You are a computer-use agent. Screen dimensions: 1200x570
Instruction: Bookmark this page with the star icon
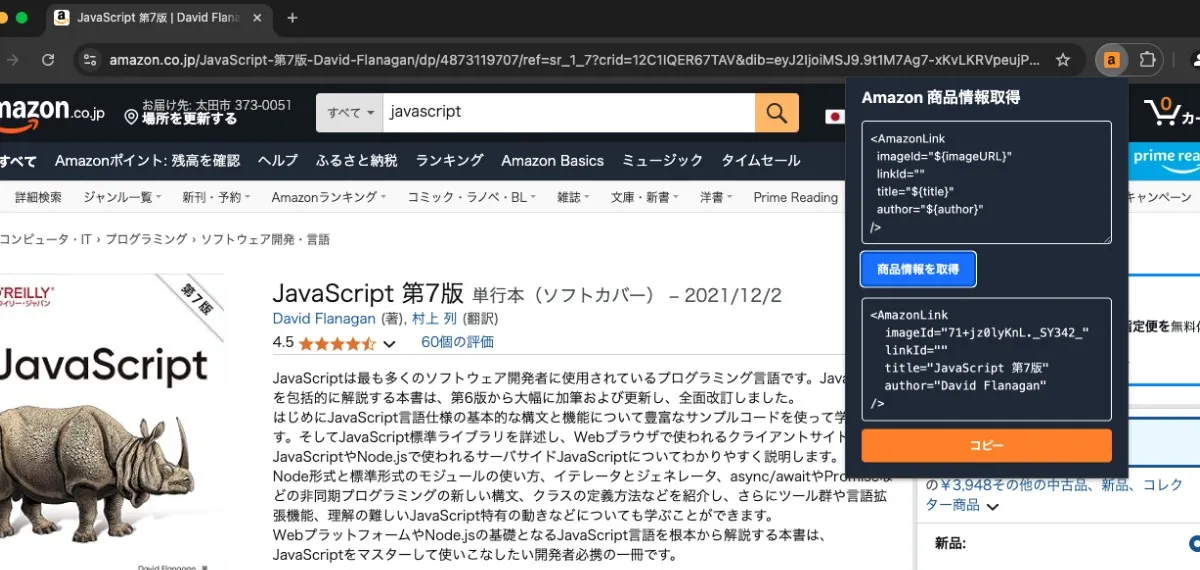[x=1063, y=60]
